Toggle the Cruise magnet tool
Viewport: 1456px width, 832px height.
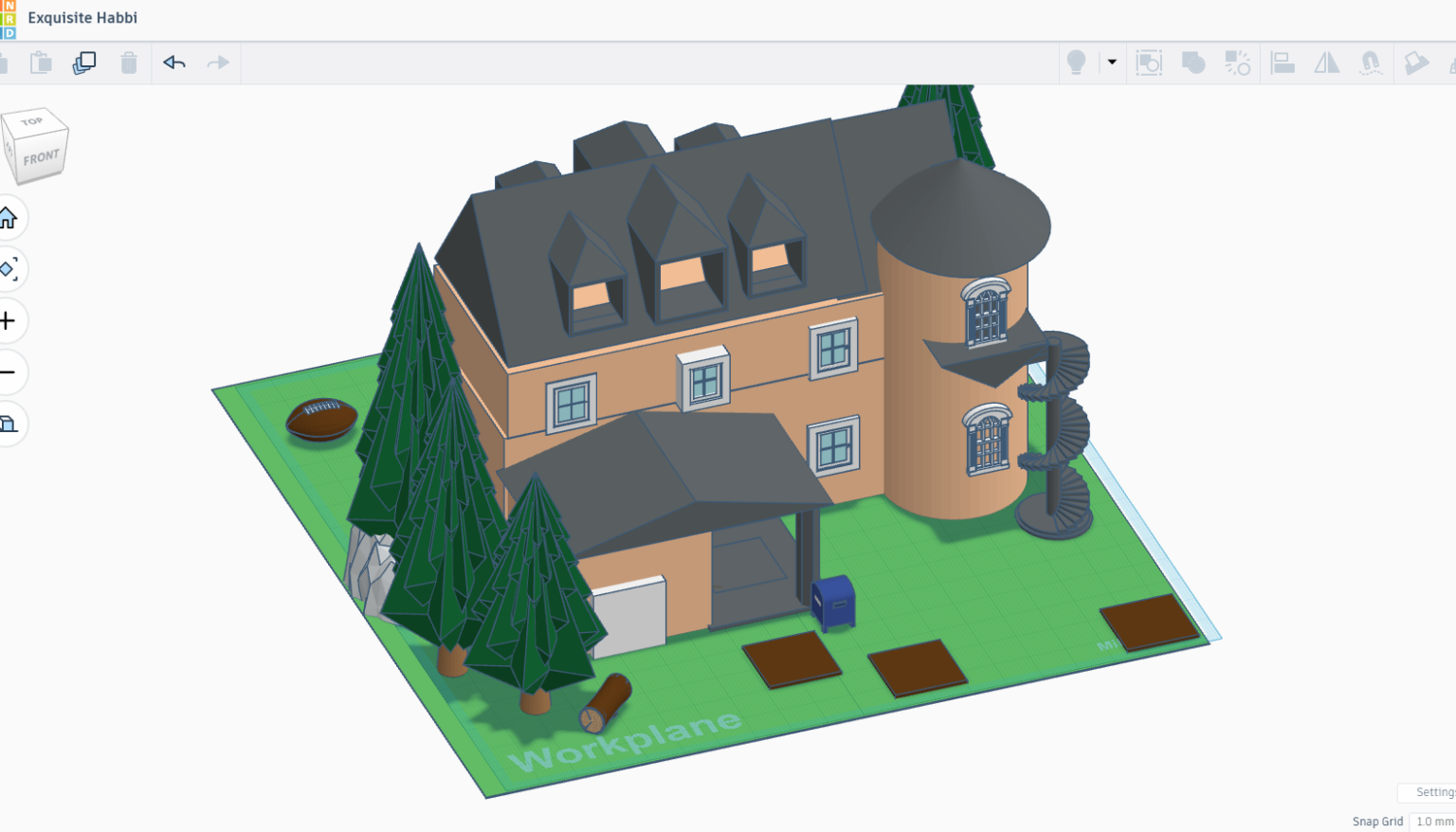click(x=1370, y=63)
